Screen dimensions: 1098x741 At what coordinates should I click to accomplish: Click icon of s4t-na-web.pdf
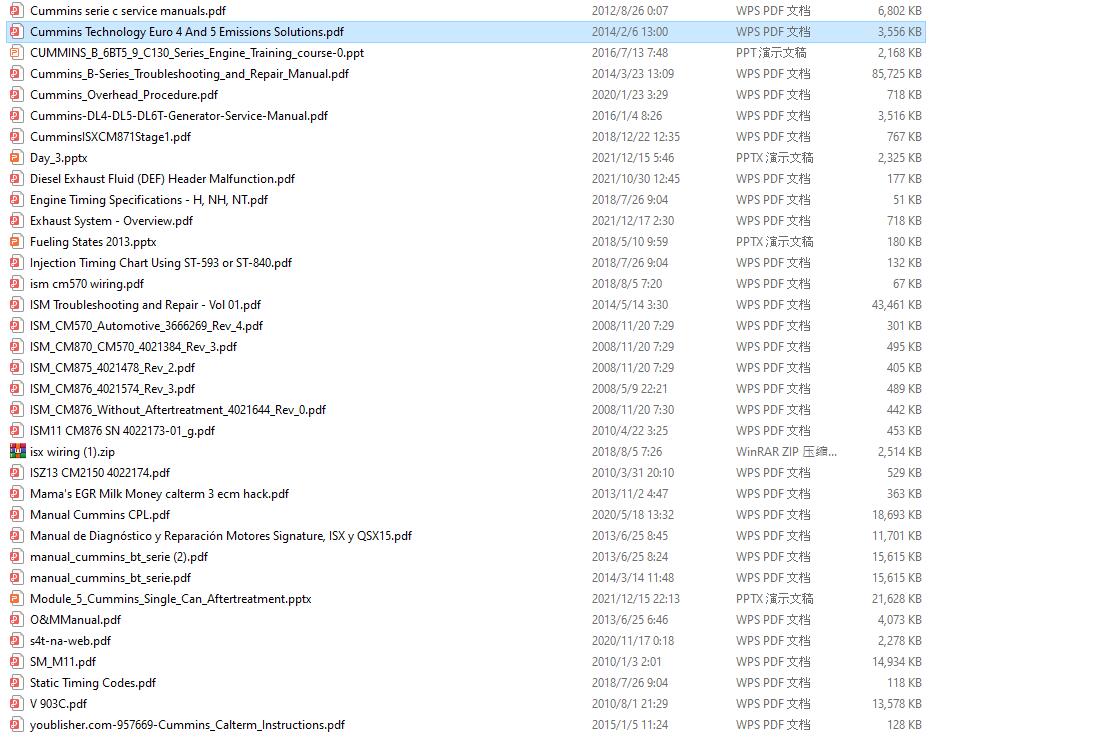(15, 641)
